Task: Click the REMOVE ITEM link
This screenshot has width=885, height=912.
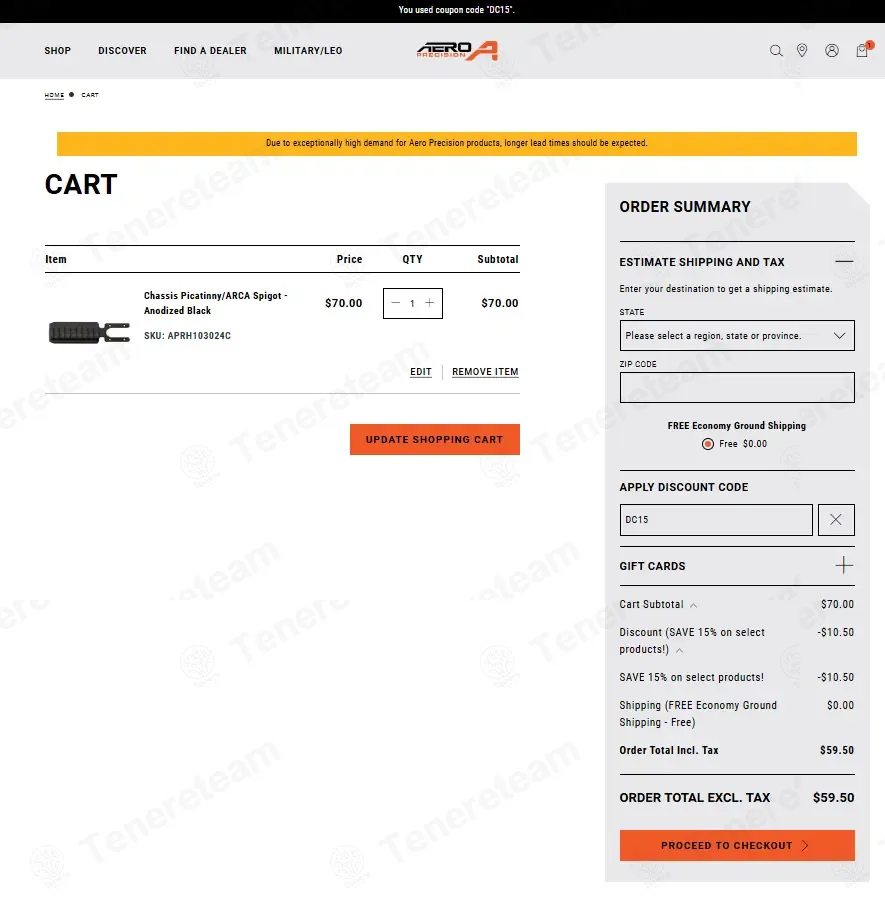Action: [x=485, y=372]
